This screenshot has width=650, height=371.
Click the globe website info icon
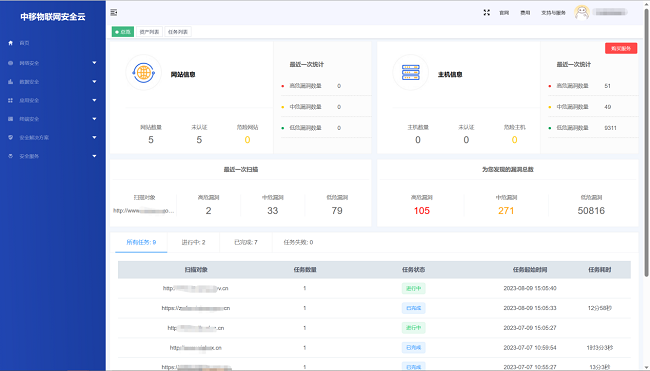[x=143, y=73]
